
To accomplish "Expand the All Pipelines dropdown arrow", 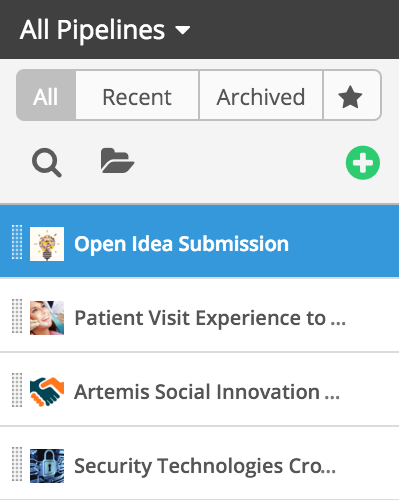I will point(183,31).
